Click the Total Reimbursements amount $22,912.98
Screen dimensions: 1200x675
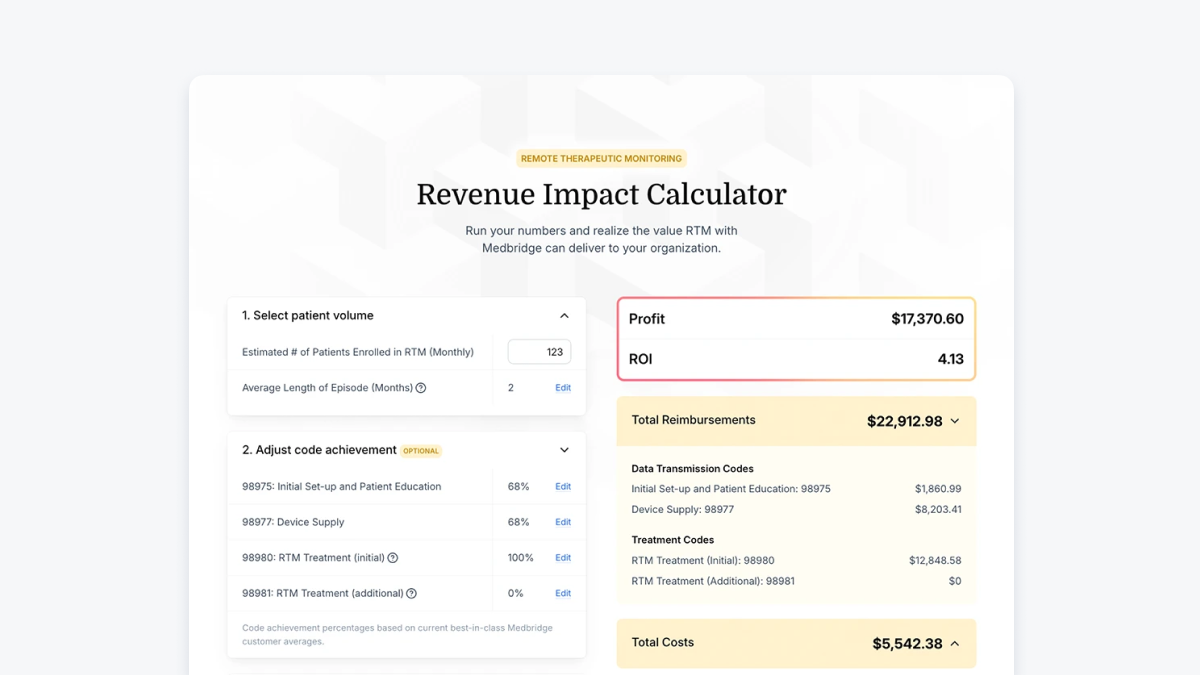click(904, 421)
